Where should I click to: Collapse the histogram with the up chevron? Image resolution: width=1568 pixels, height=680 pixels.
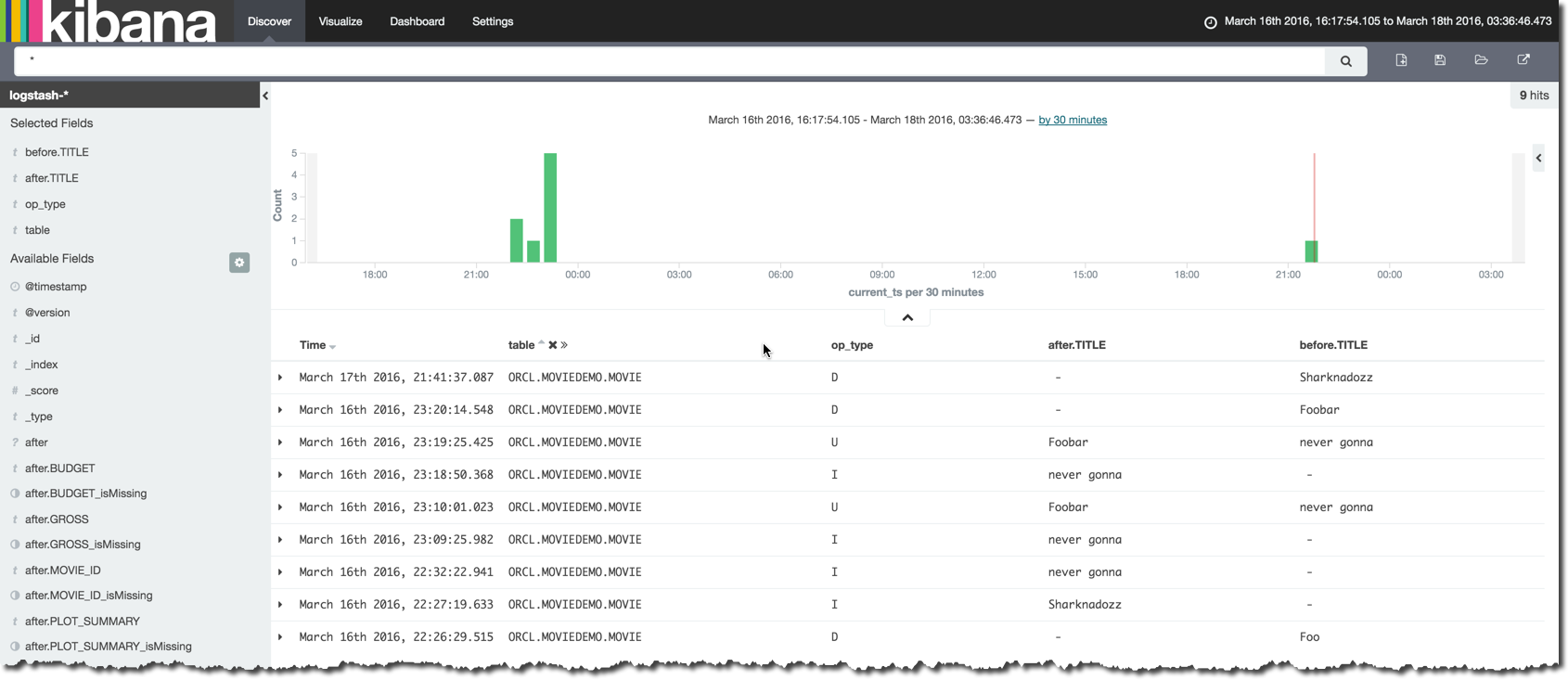coord(907,317)
